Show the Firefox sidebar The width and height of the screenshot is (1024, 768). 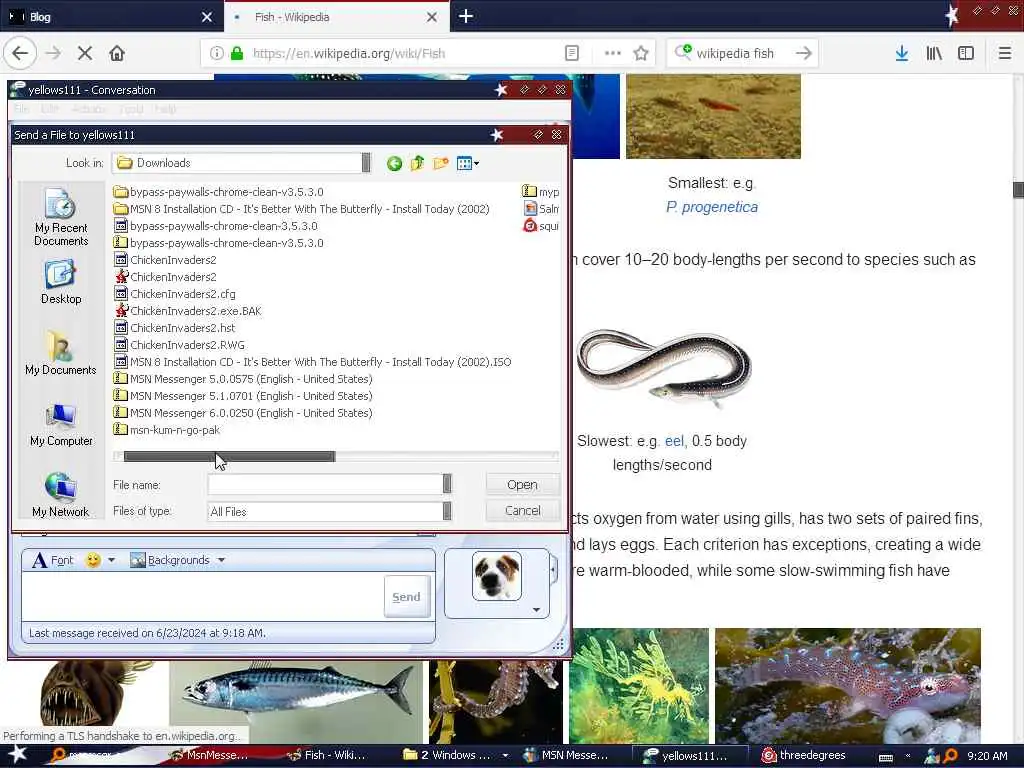pos(966,54)
